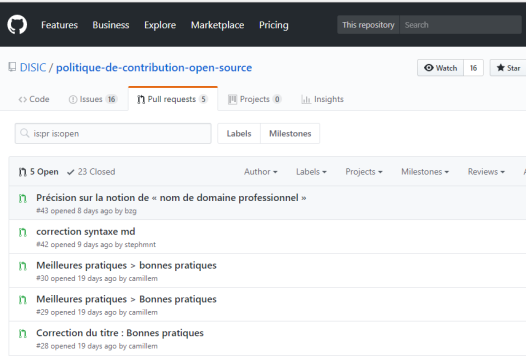
Task: Click the Star button icon
Action: (501, 68)
